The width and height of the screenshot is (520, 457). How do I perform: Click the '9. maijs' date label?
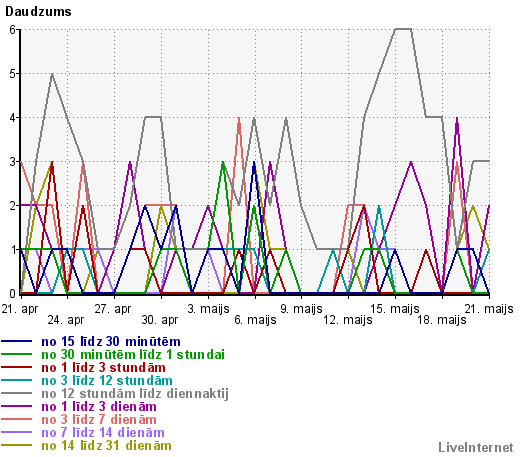click(x=301, y=309)
